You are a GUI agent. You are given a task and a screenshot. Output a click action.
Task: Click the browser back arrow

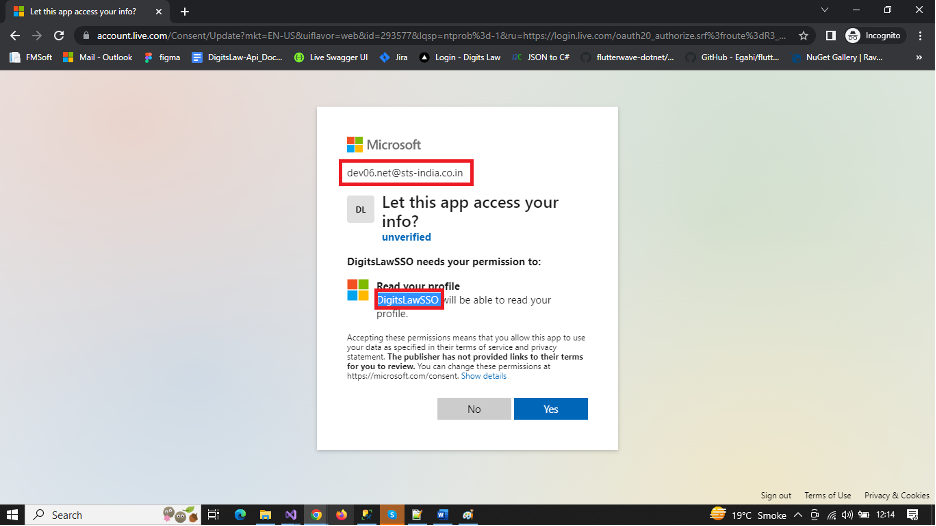point(14,35)
